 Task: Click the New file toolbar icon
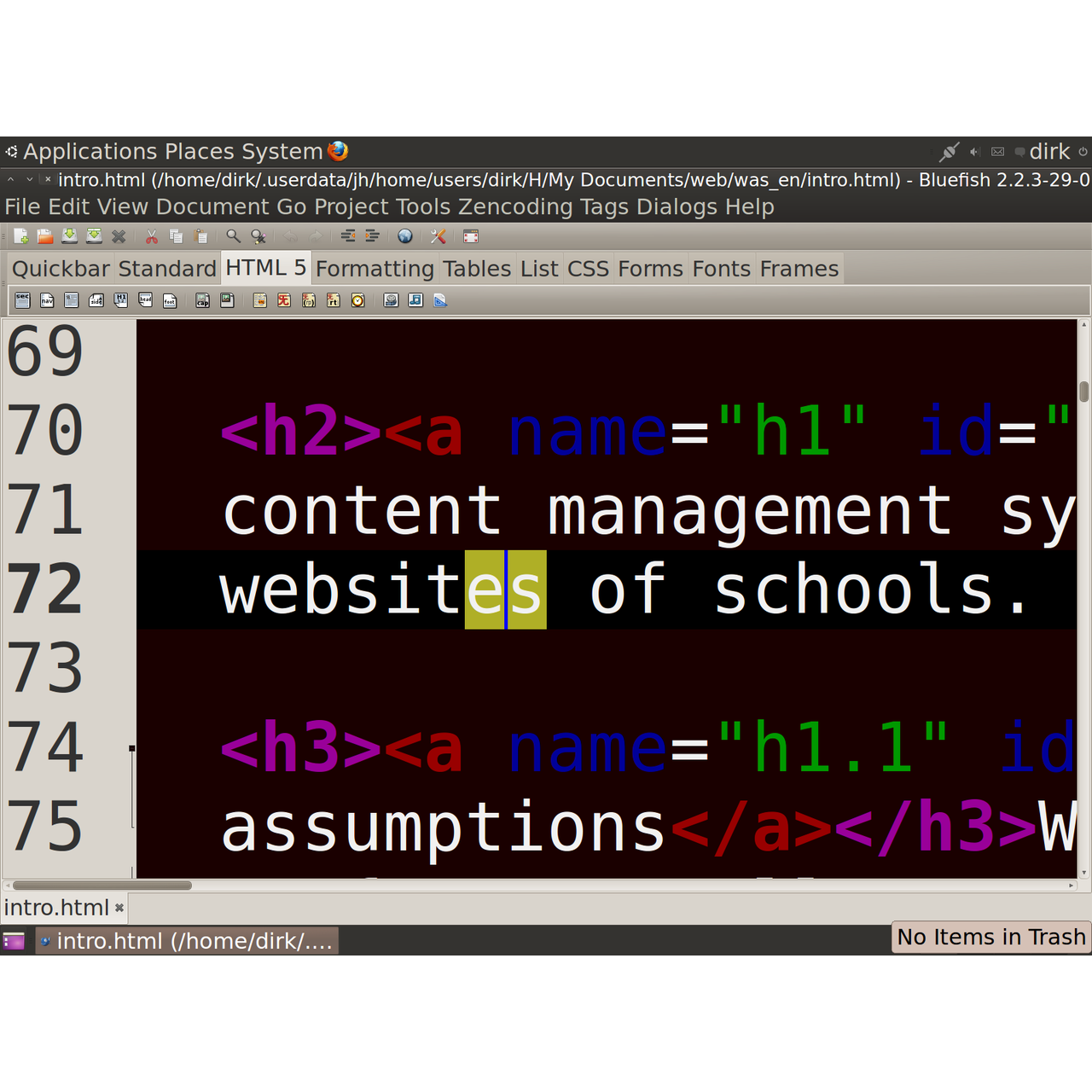(21, 236)
